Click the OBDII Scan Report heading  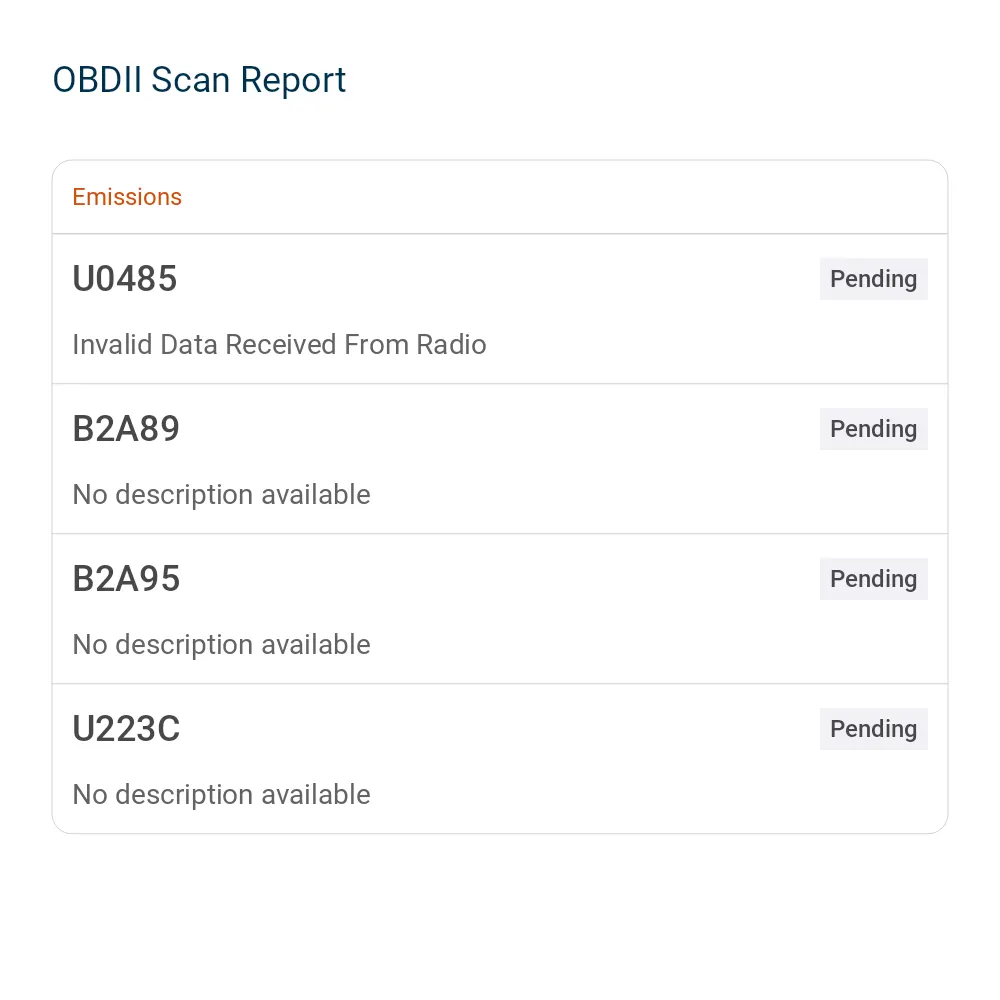199,80
